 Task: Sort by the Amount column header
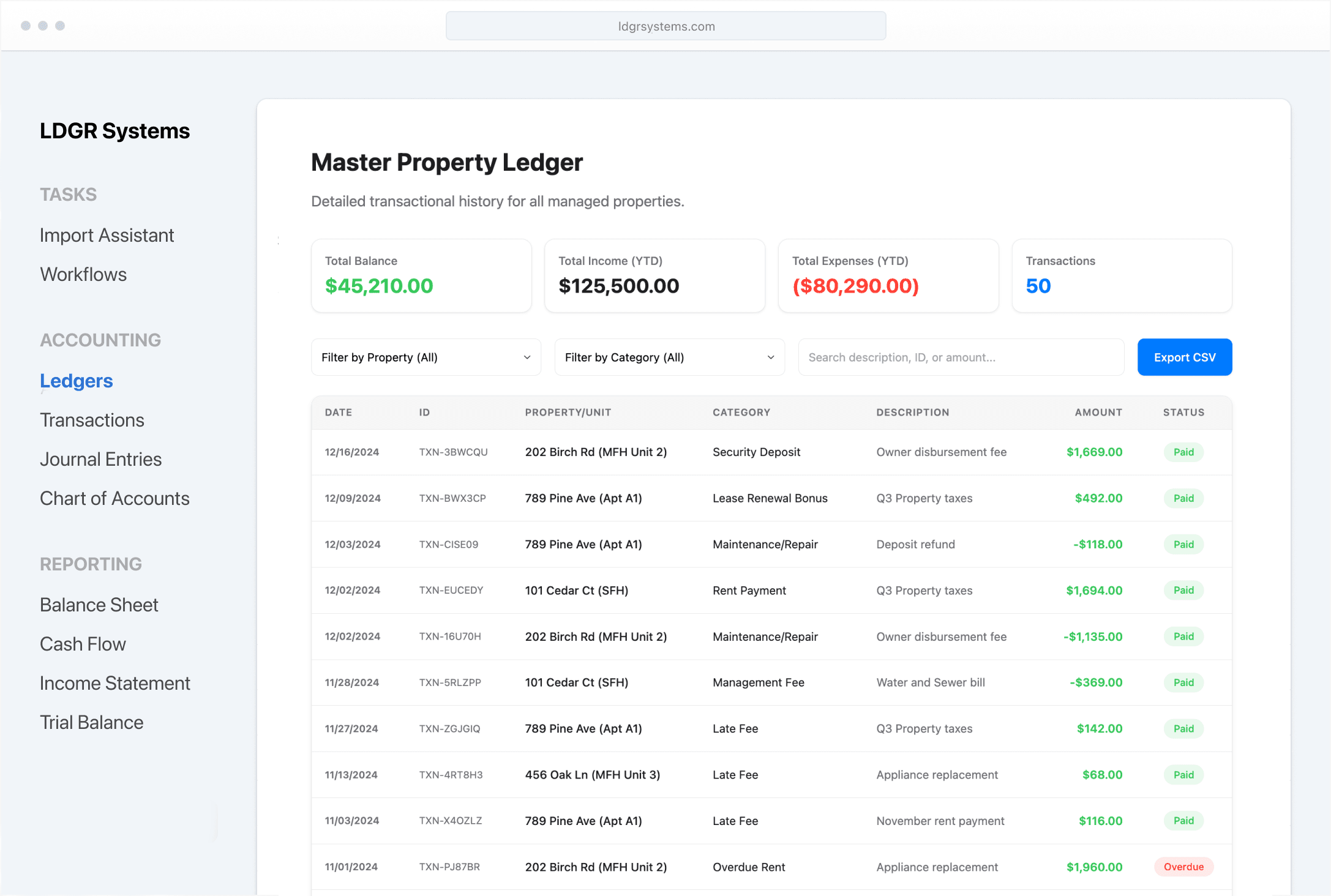point(1098,413)
